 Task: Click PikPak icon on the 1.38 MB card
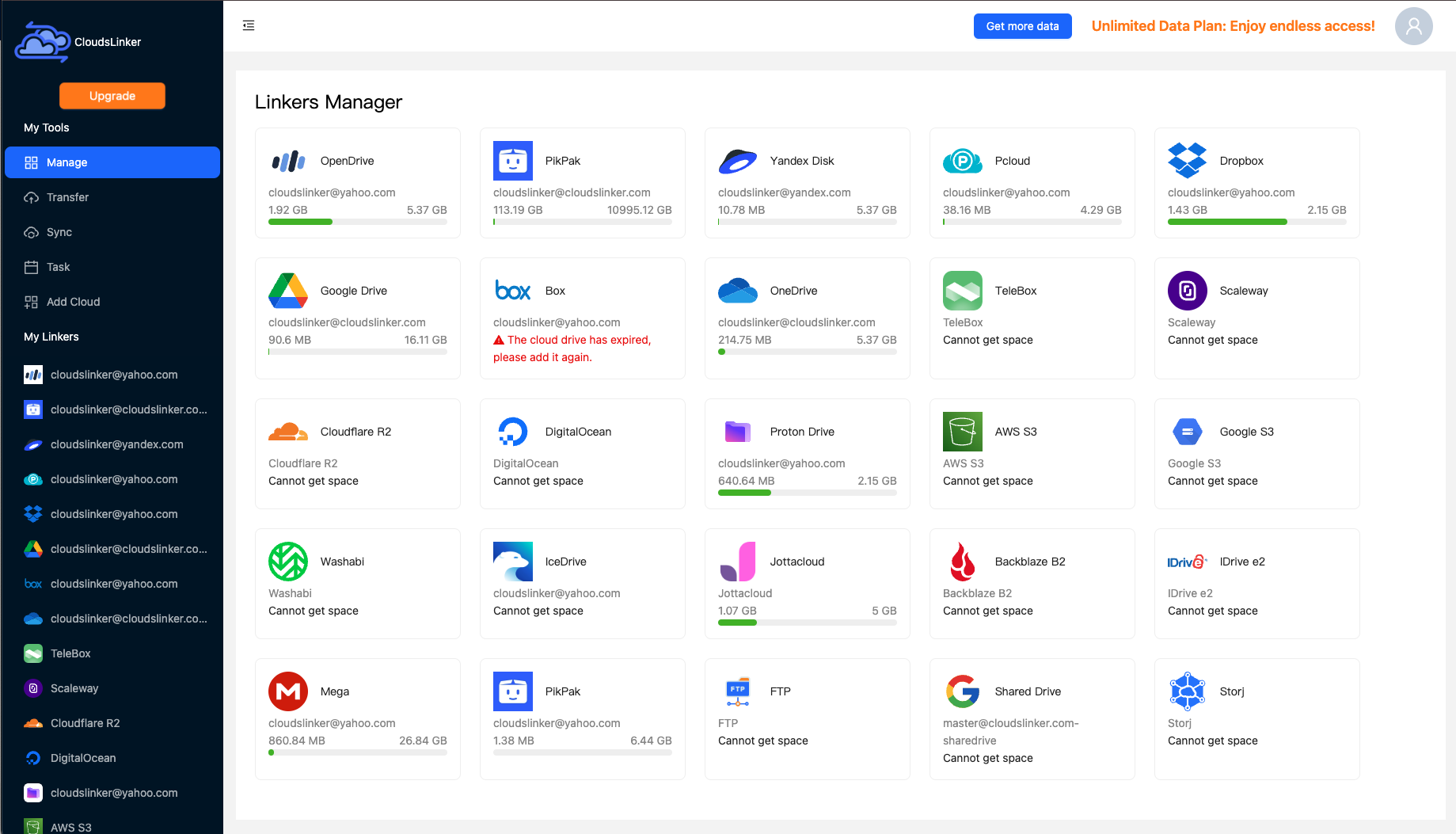pos(513,691)
